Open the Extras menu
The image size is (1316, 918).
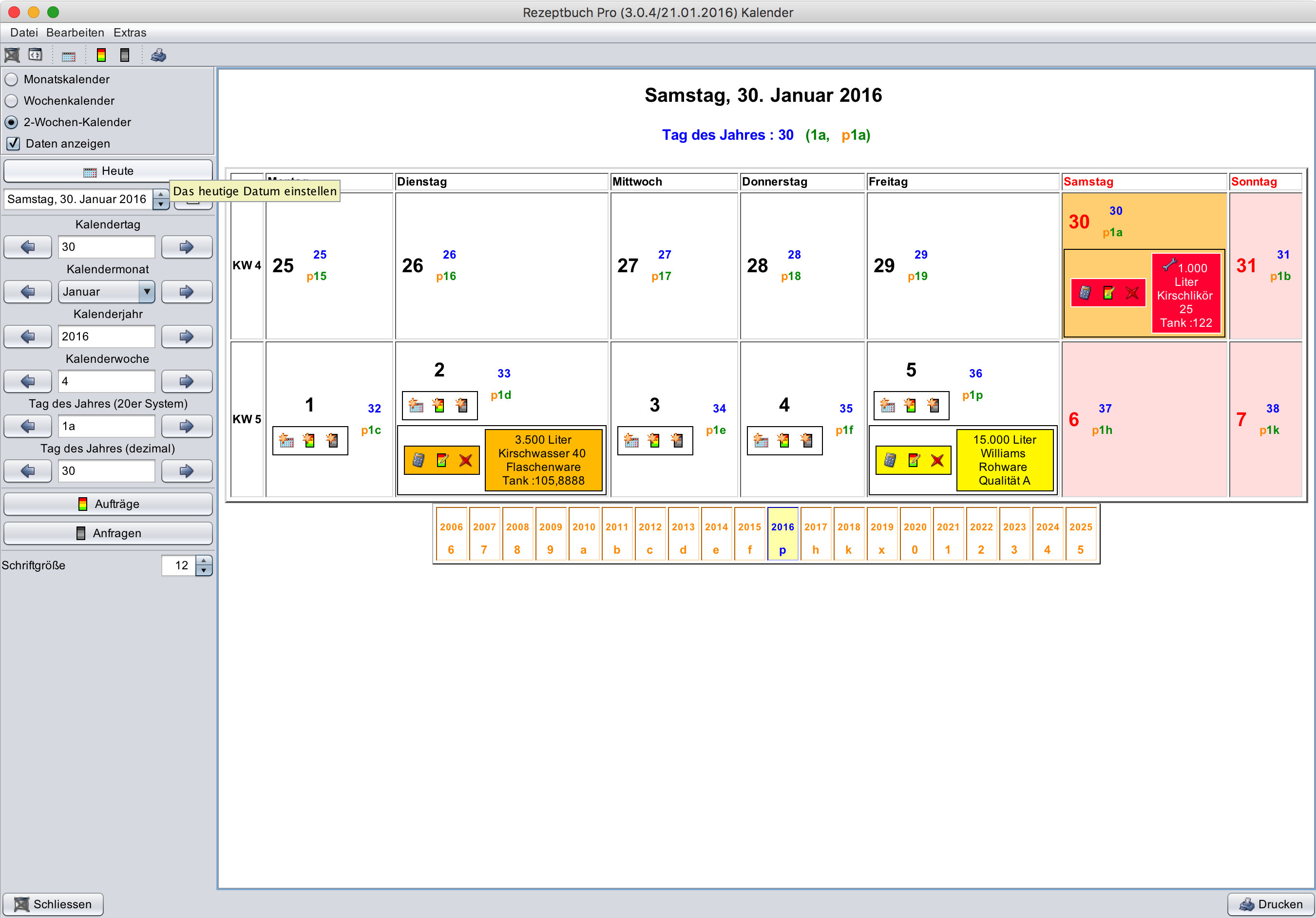pyautogui.click(x=130, y=33)
